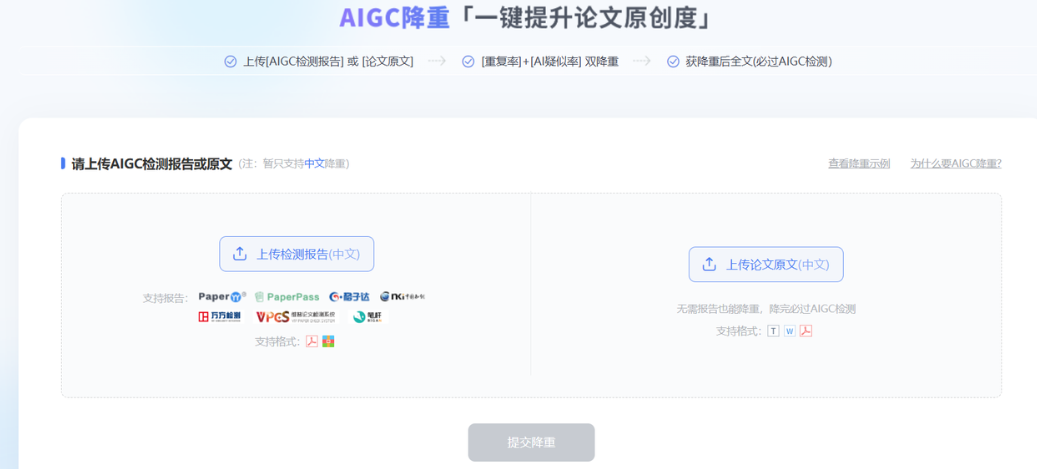Open the 查看降重示例 link
This screenshot has width=1037, height=469.
859,163
